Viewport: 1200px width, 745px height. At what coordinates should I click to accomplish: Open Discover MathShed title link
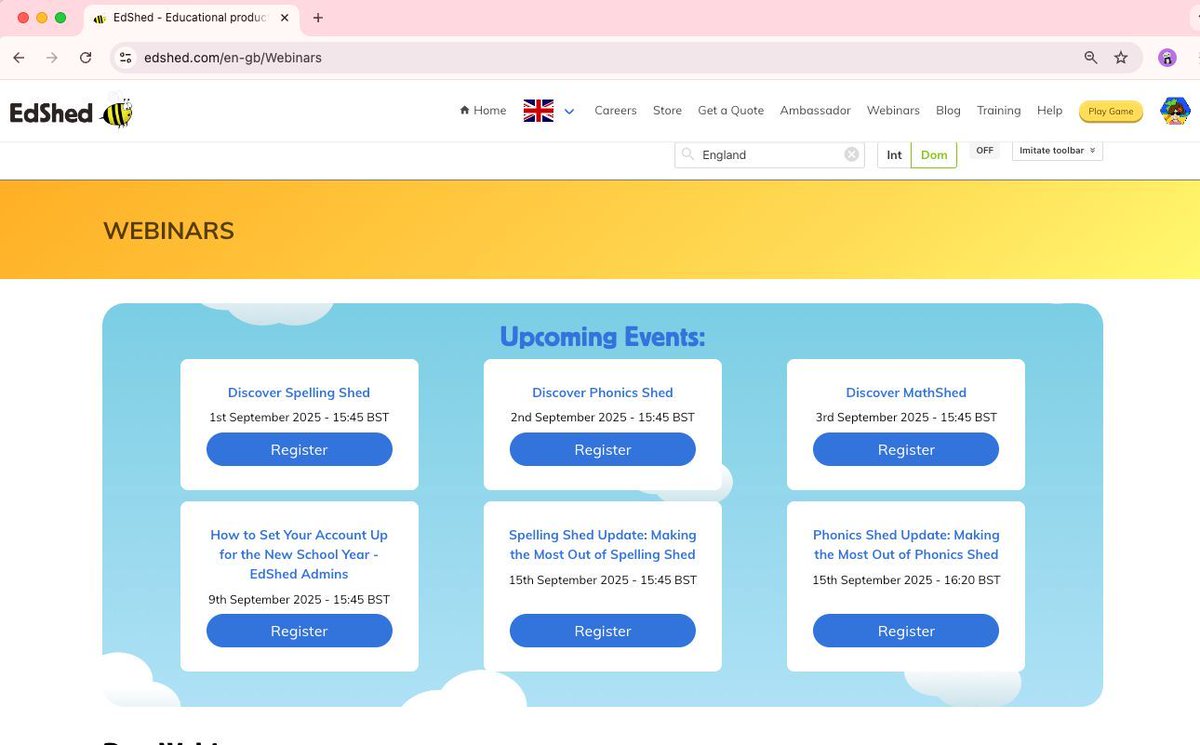(x=906, y=393)
